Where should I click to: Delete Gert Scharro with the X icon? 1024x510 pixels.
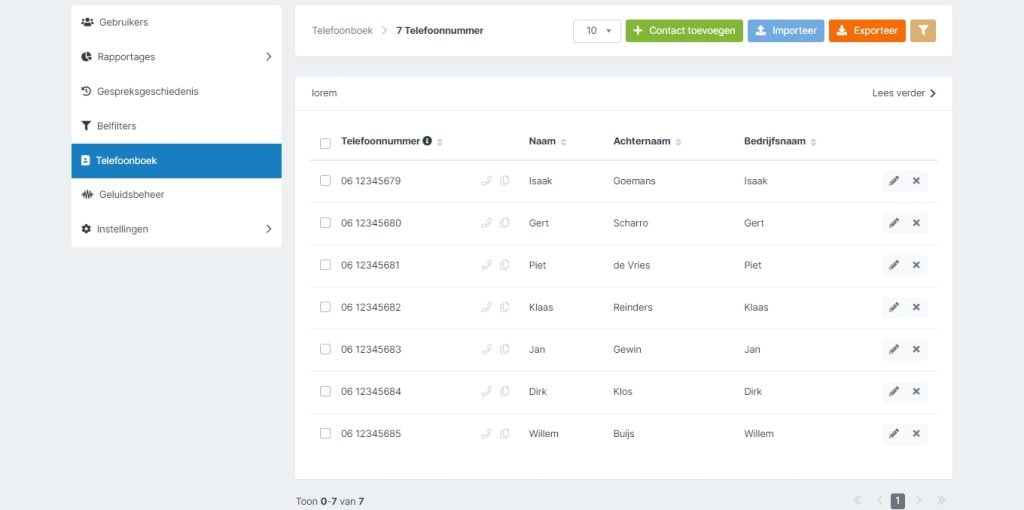tap(916, 223)
